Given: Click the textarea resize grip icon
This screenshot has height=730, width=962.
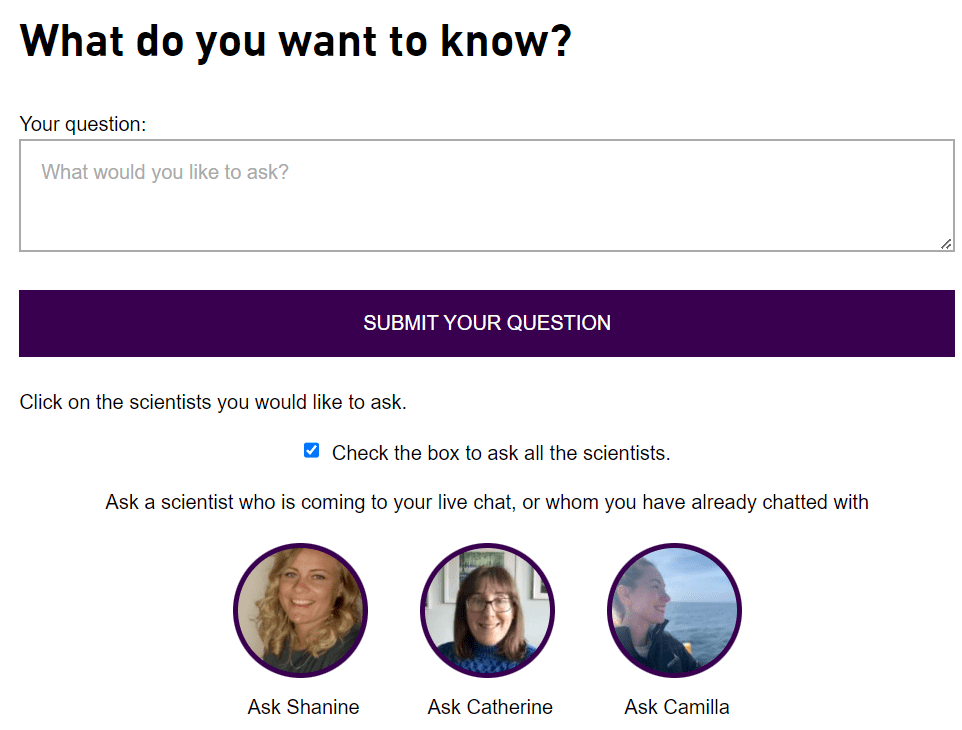Looking at the screenshot, I should [946, 243].
